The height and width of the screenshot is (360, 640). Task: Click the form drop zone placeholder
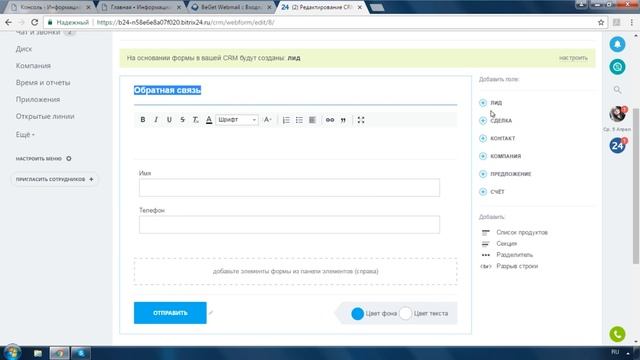point(296,271)
